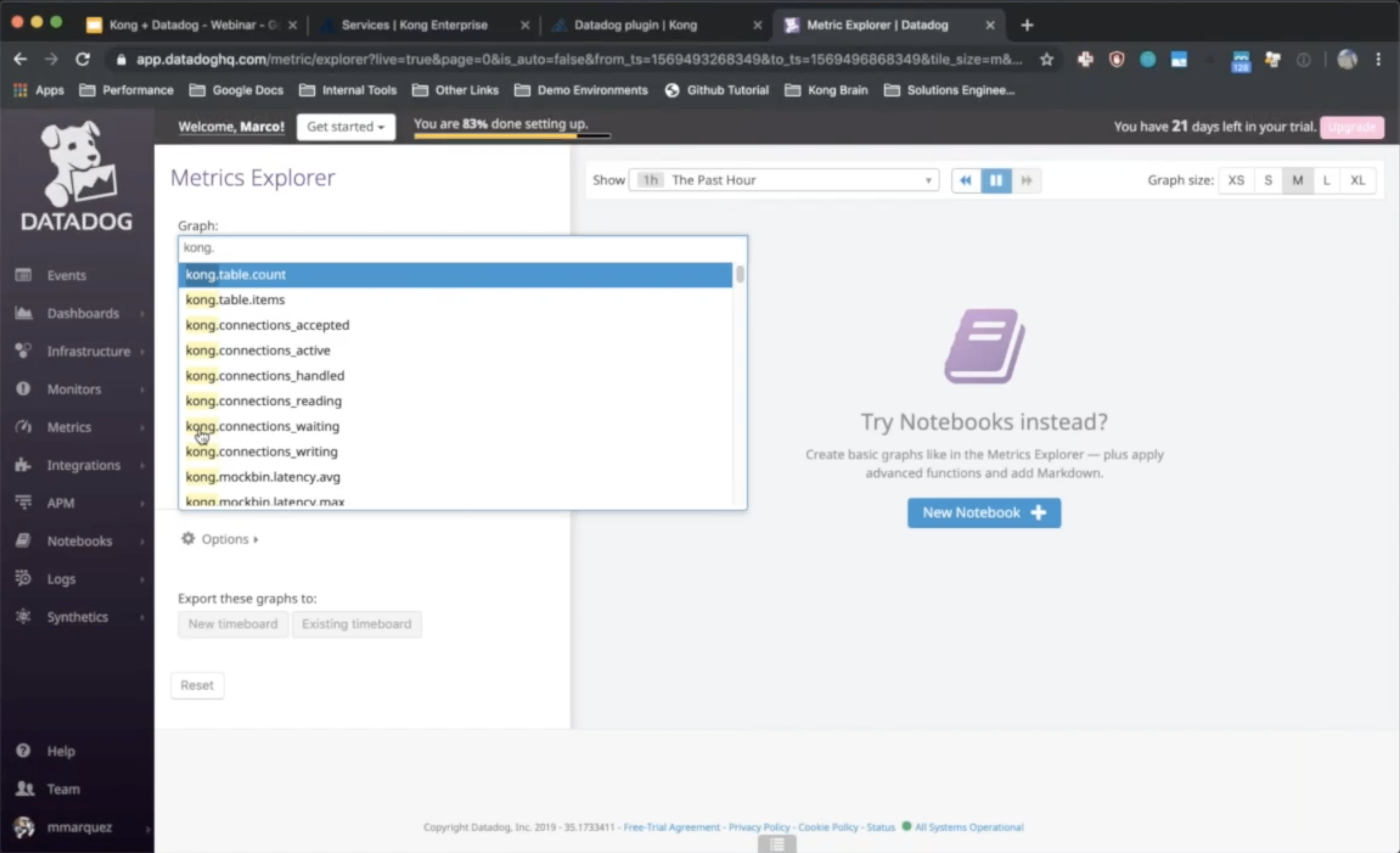Focus the Graph metric search field
The height and width of the screenshot is (853, 1400).
463,248
